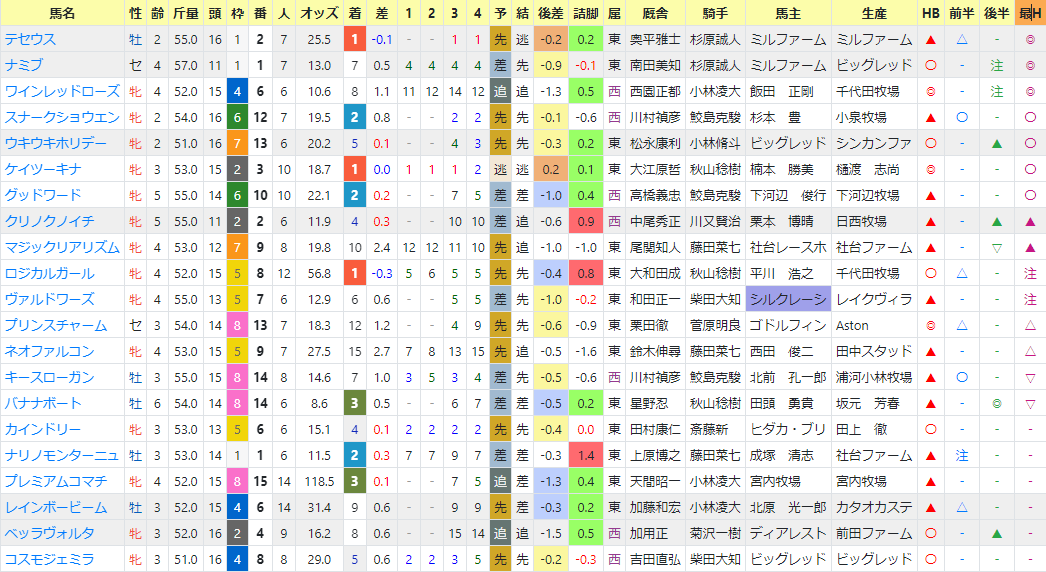Open the バナナボート horse page
The image size is (1046, 572).
pyautogui.click(x=43, y=404)
